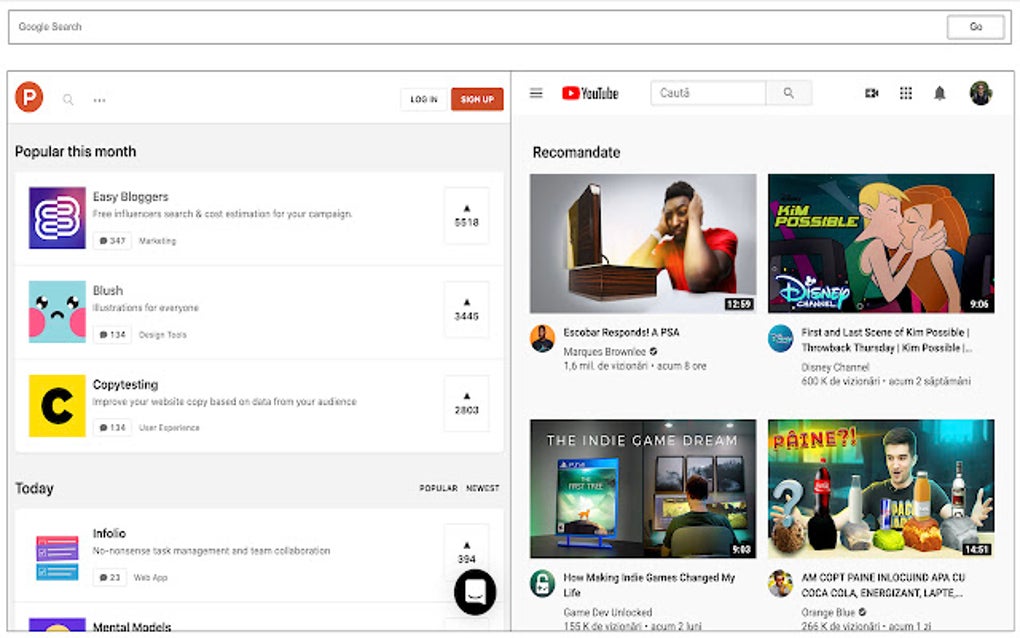Upvote the Easy Bloggers product
The height and width of the screenshot is (638, 1020).
pyautogui.click(x=467, y=217)
